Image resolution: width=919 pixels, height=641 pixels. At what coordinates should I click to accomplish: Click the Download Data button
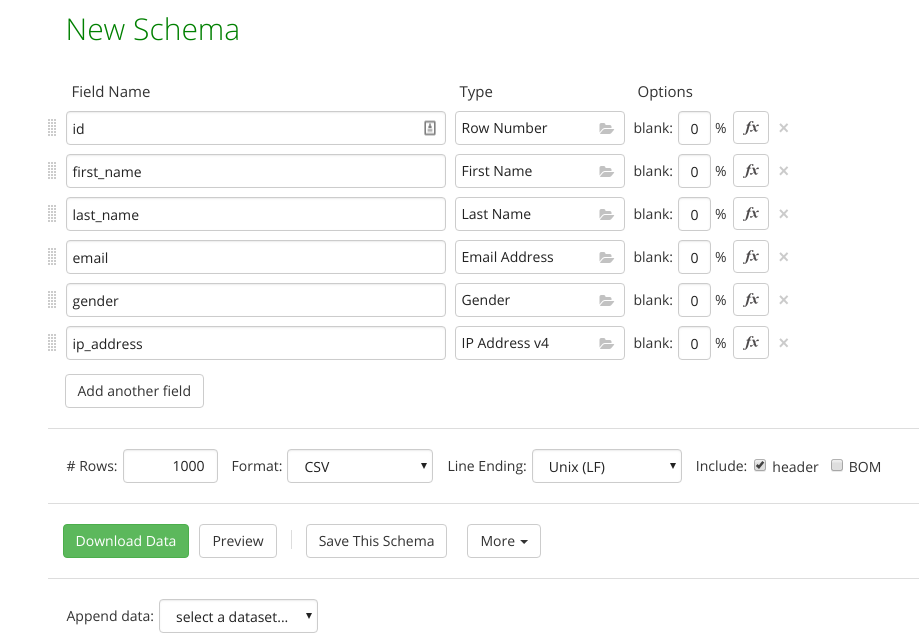(125, 541)
